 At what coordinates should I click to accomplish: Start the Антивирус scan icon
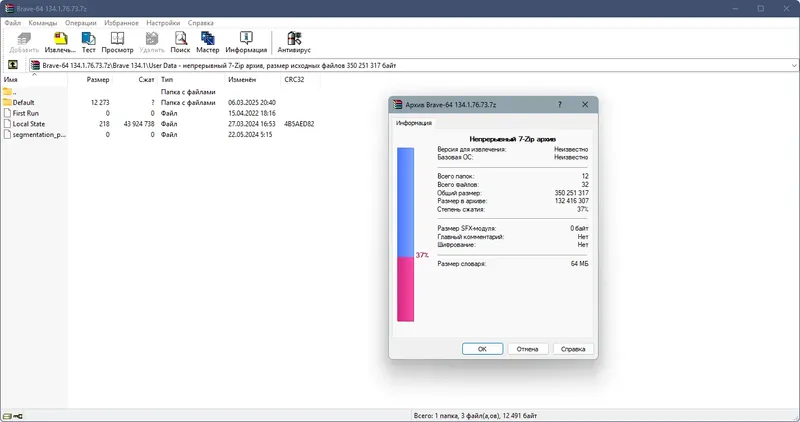coord(294,39)
